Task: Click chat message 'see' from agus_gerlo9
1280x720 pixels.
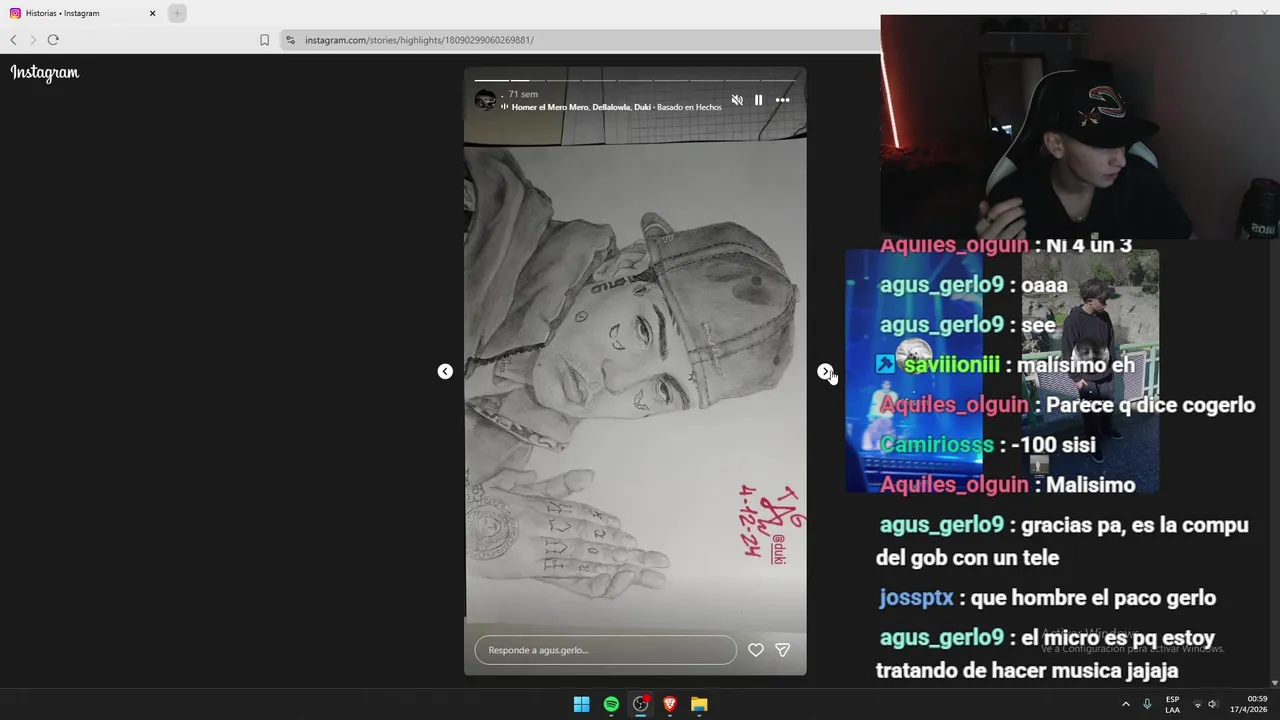Action: [1038, 325]
